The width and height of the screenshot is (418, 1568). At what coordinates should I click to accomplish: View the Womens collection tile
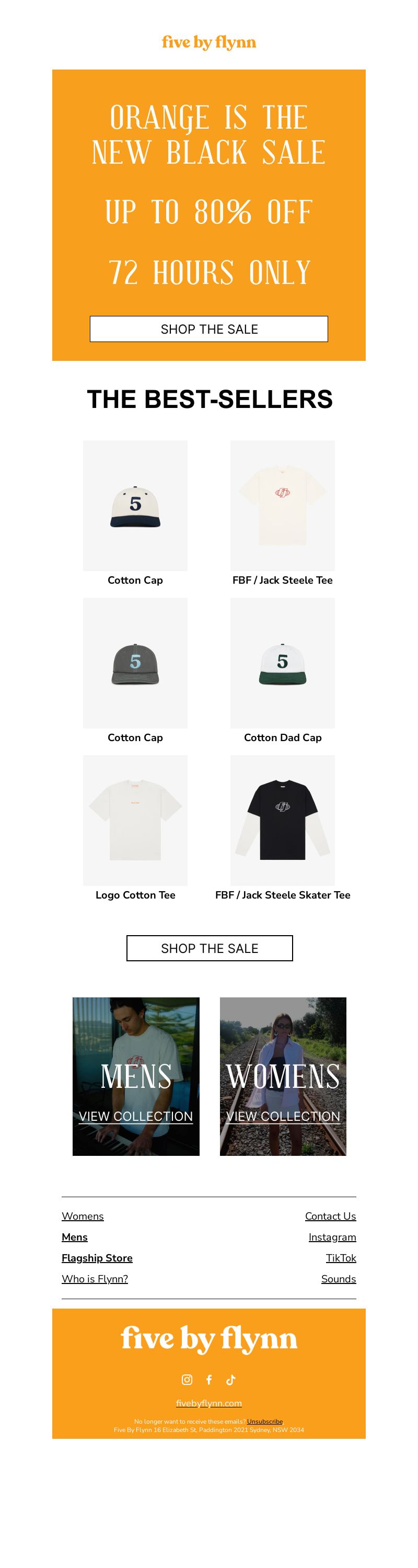coord(283,1076)
